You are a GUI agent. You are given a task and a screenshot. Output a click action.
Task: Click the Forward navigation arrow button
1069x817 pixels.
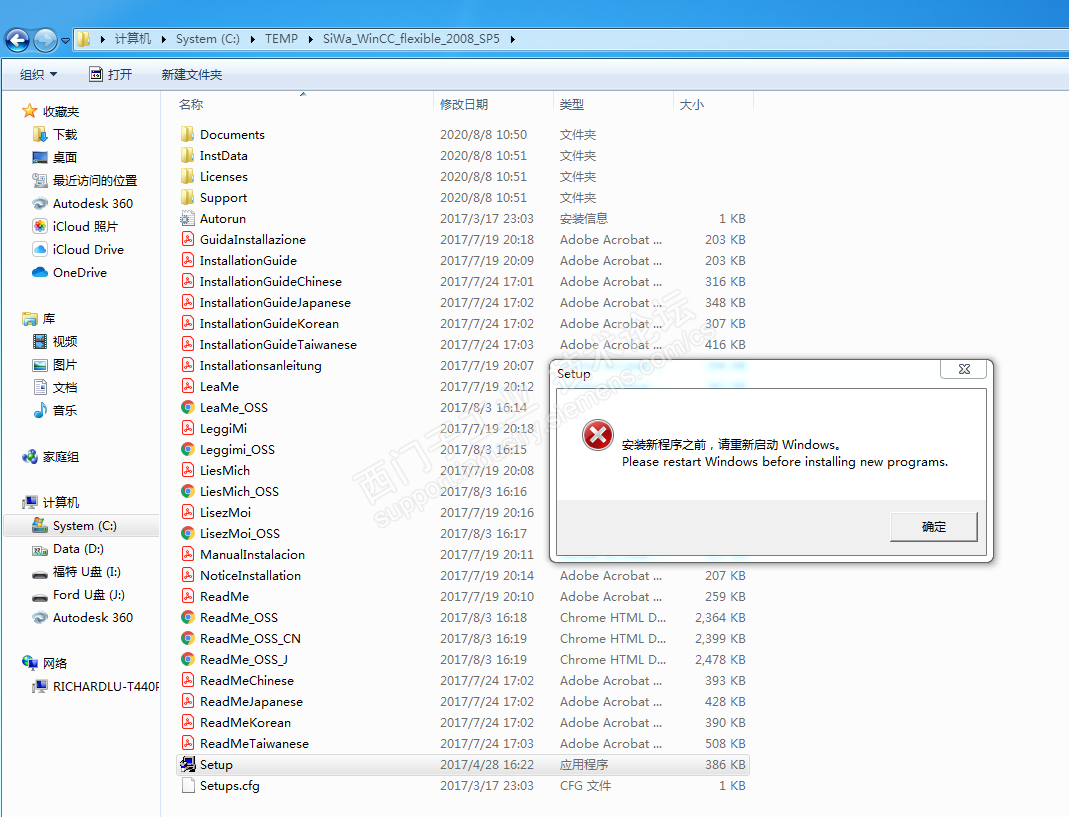46,40
